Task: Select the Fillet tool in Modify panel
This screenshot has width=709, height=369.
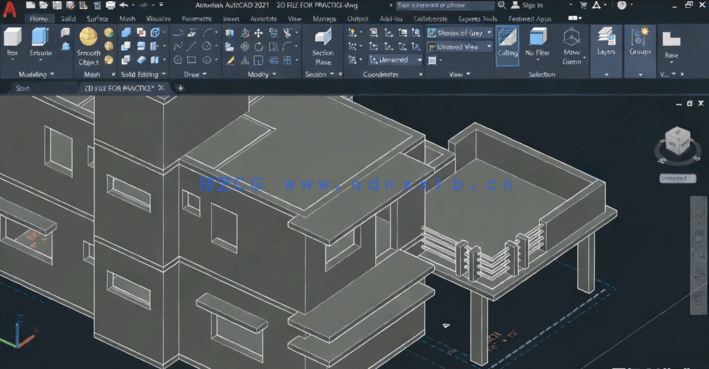Action: tap(288, 46)
